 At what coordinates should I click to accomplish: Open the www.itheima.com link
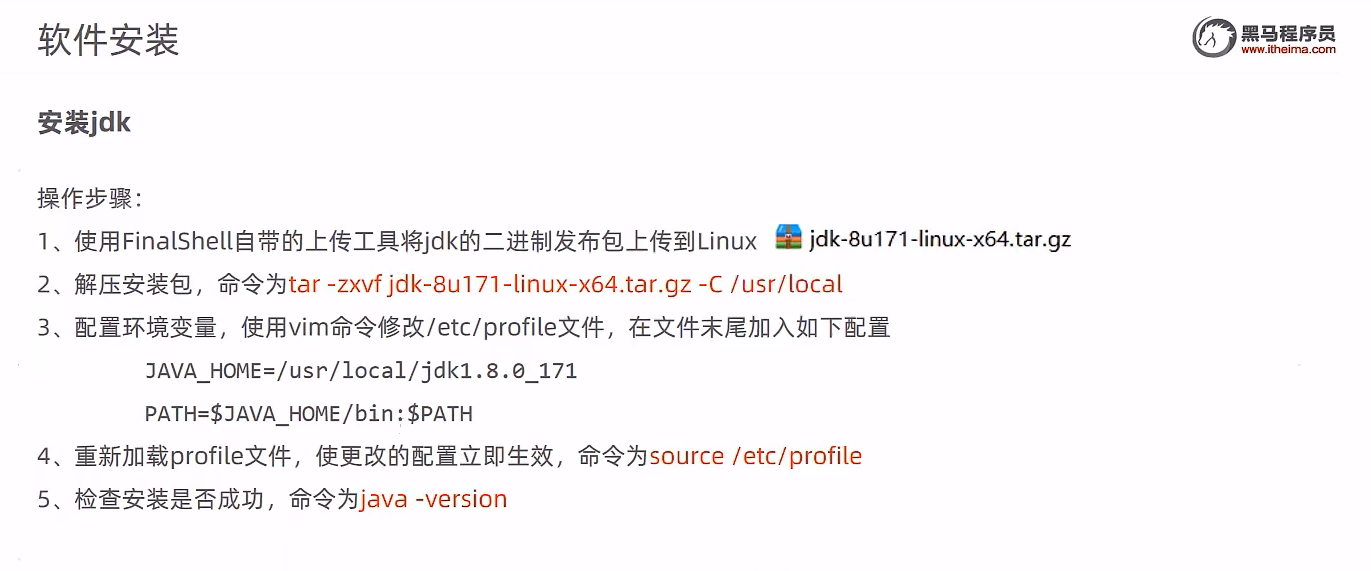1288,50
